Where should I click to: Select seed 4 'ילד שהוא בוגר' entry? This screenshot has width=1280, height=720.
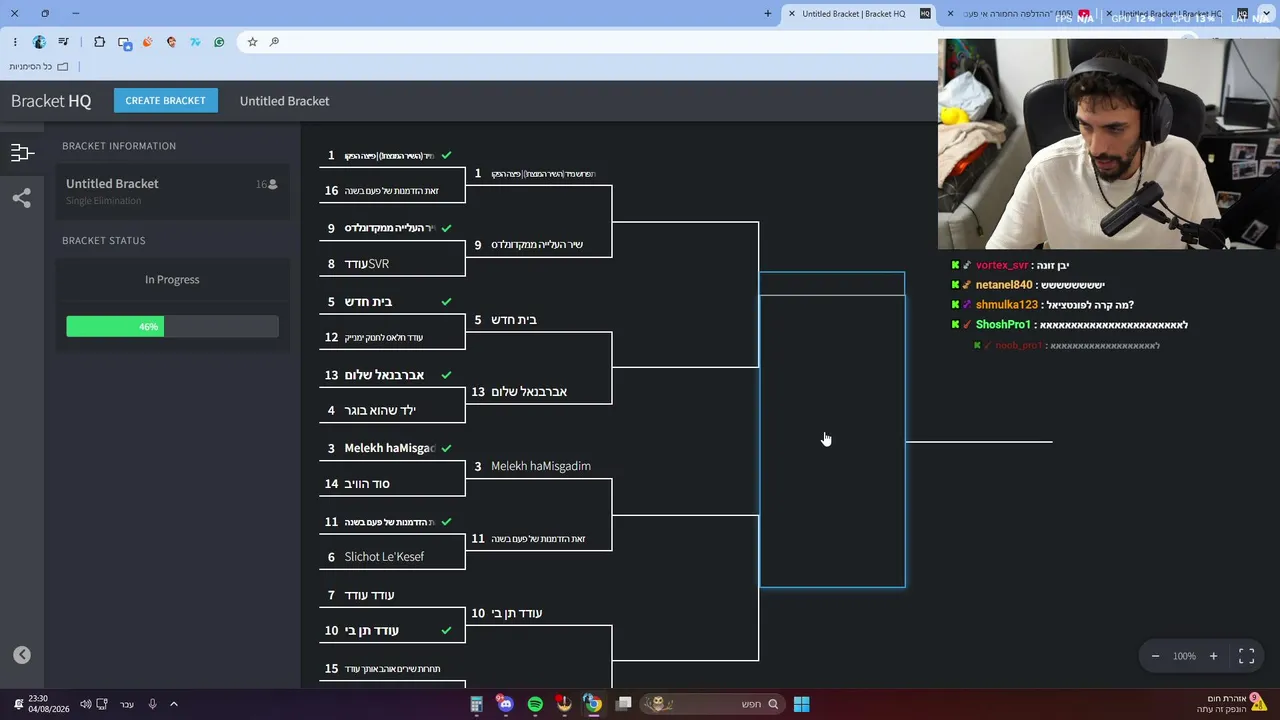point(392,410)
